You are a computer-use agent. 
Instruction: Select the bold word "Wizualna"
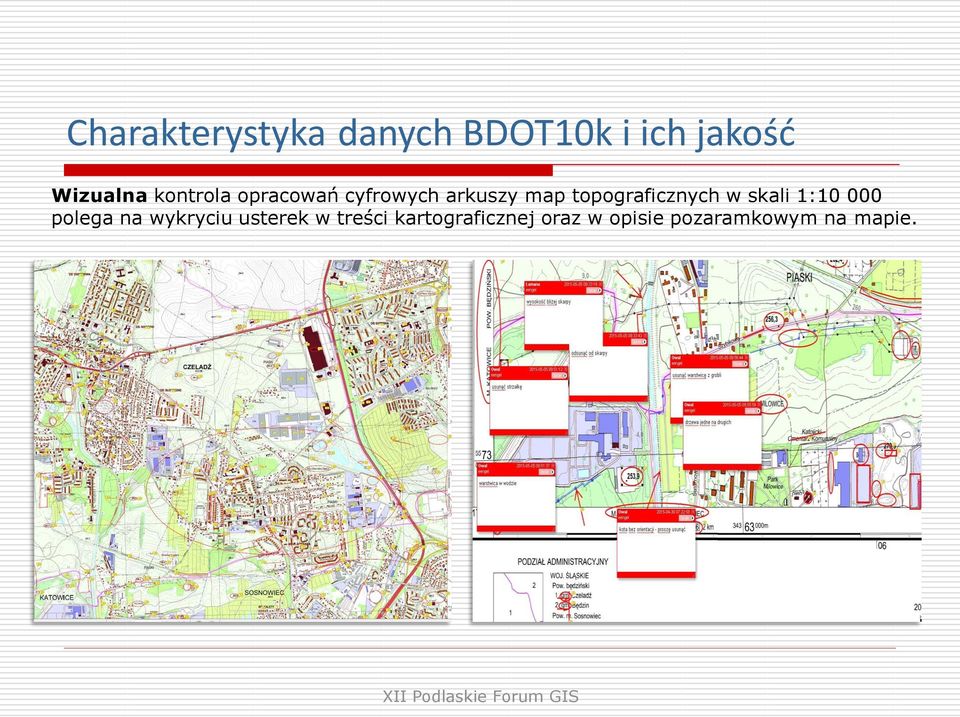[99, 195]
